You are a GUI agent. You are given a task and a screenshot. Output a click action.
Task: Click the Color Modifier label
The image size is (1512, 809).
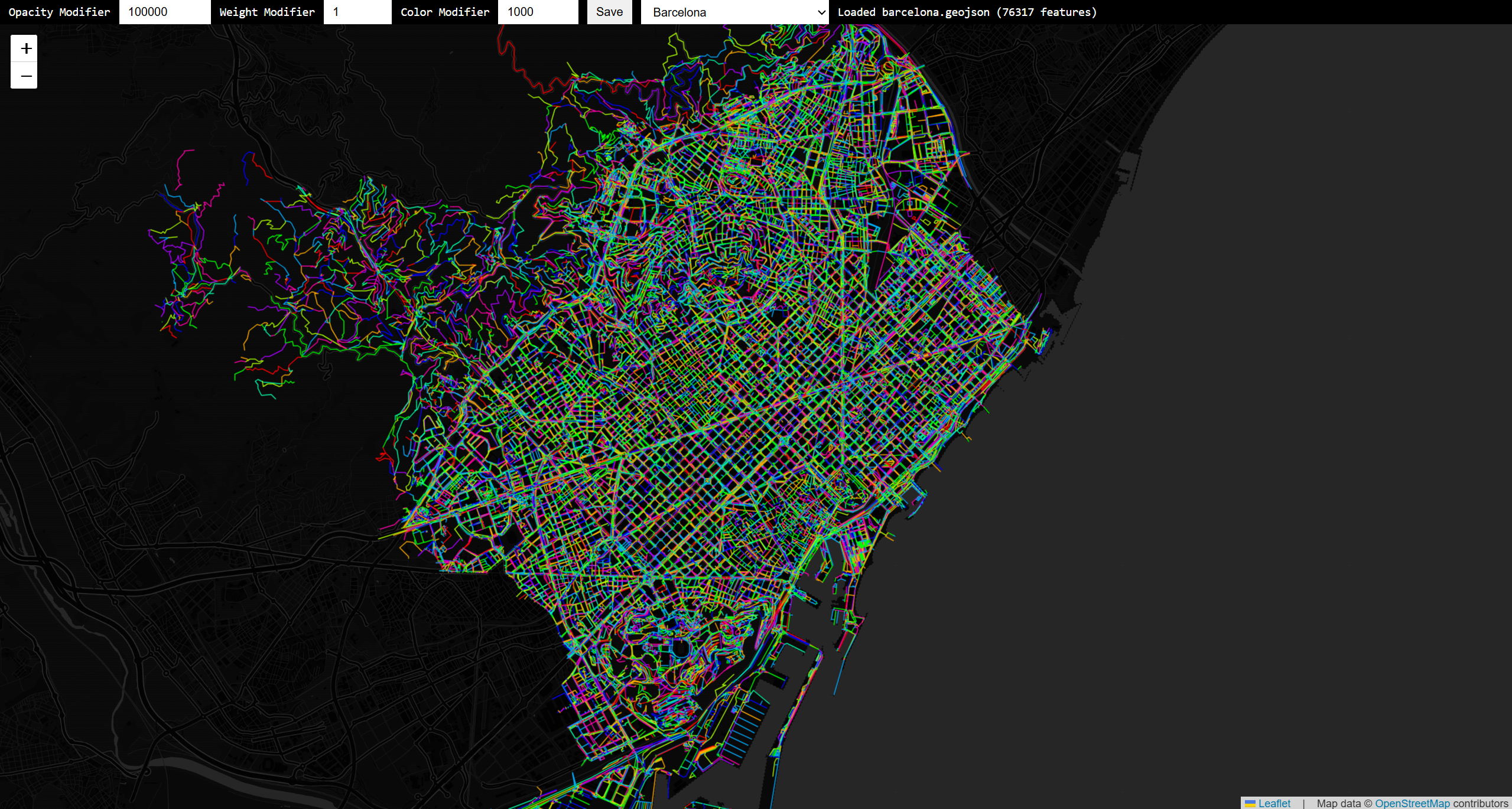tap(444, 12)
